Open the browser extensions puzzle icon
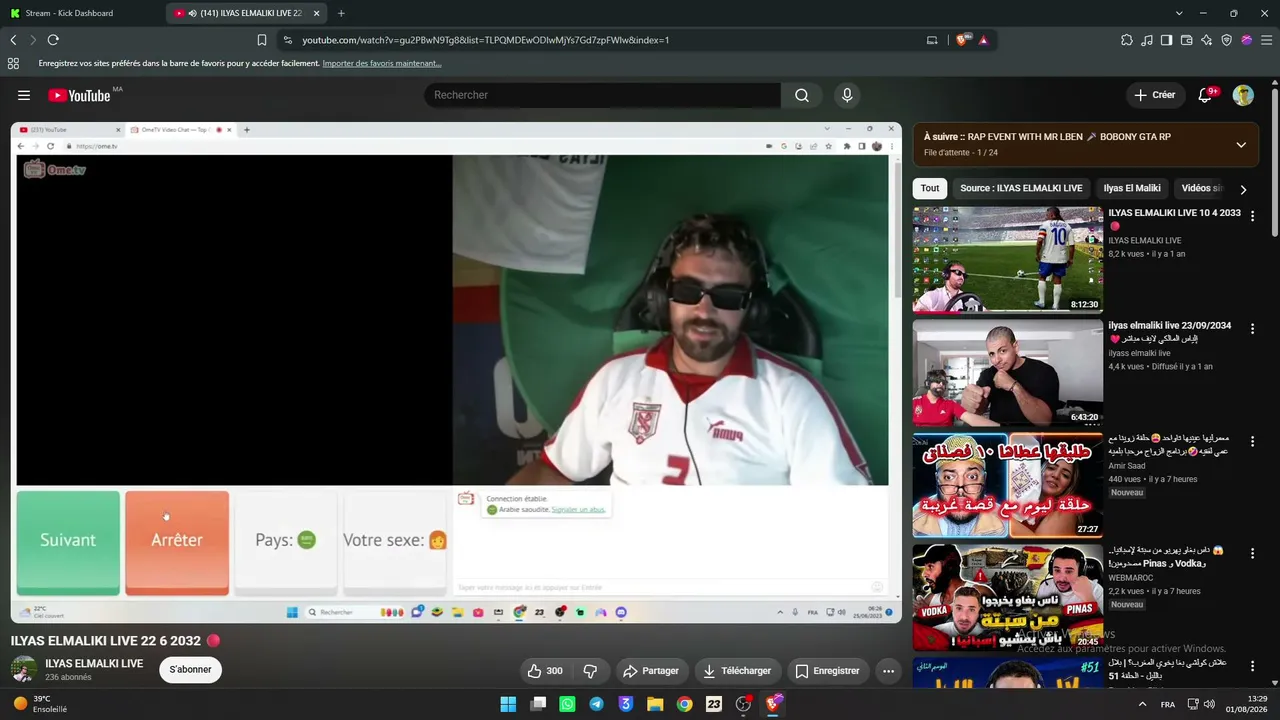Image resolution: width=1280 pixels, height=720 pixels. point(1127,40)
